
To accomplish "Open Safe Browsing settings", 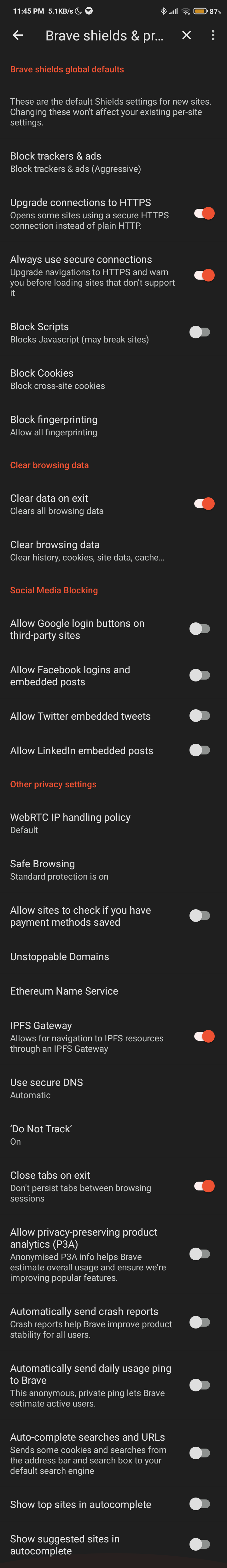I will pyautogui.click(x=113, y=869).
